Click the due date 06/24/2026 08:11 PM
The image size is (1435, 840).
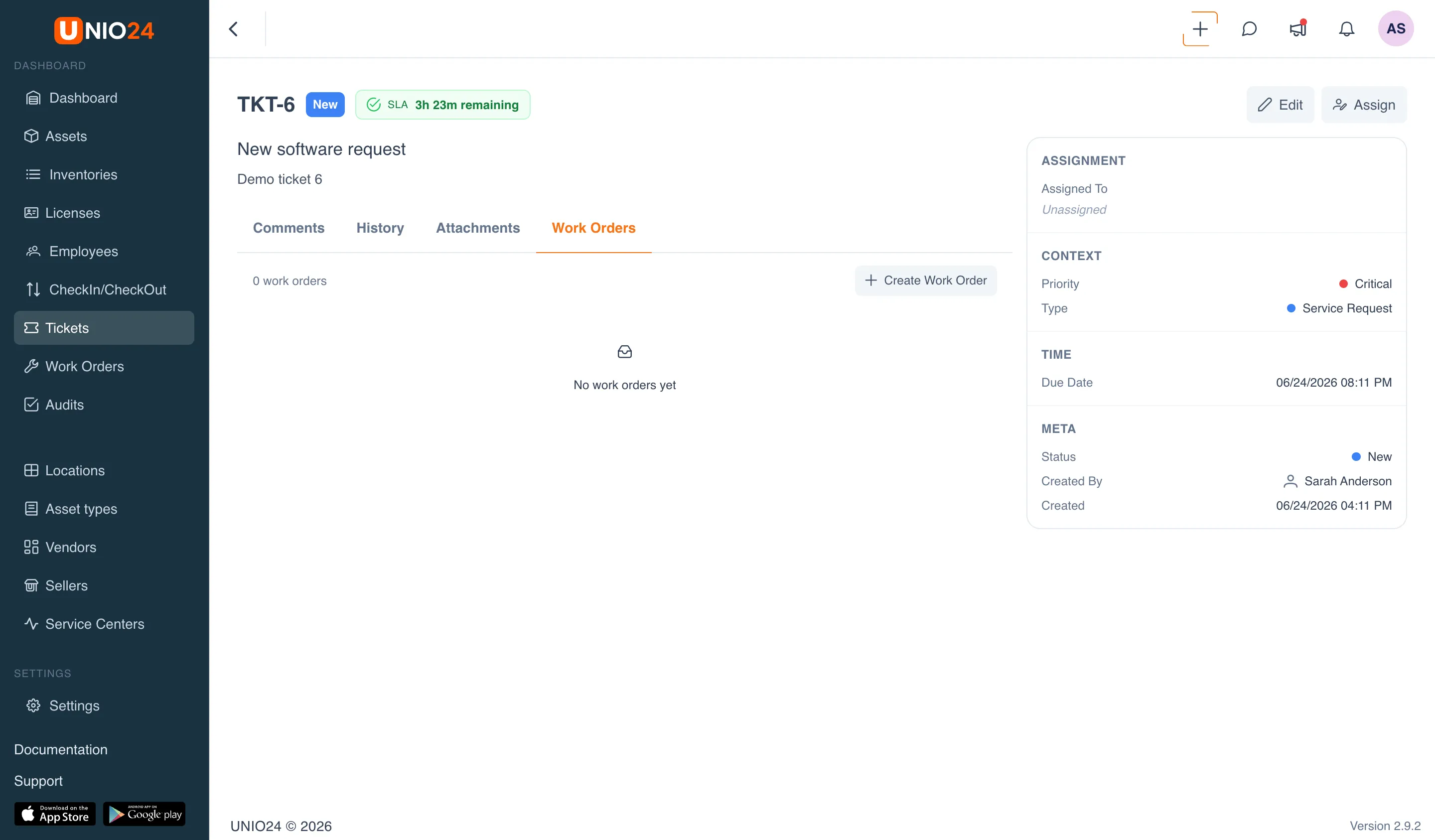click(x=1334, y=383)
